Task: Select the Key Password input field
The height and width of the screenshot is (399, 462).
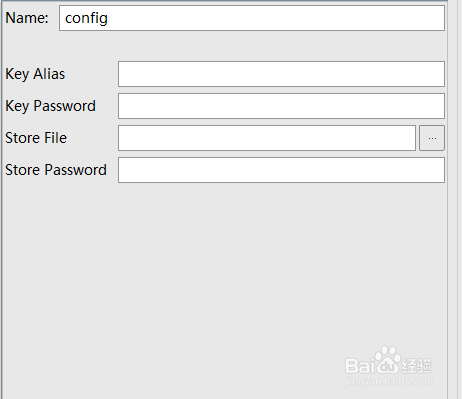Action: point(281,106)
